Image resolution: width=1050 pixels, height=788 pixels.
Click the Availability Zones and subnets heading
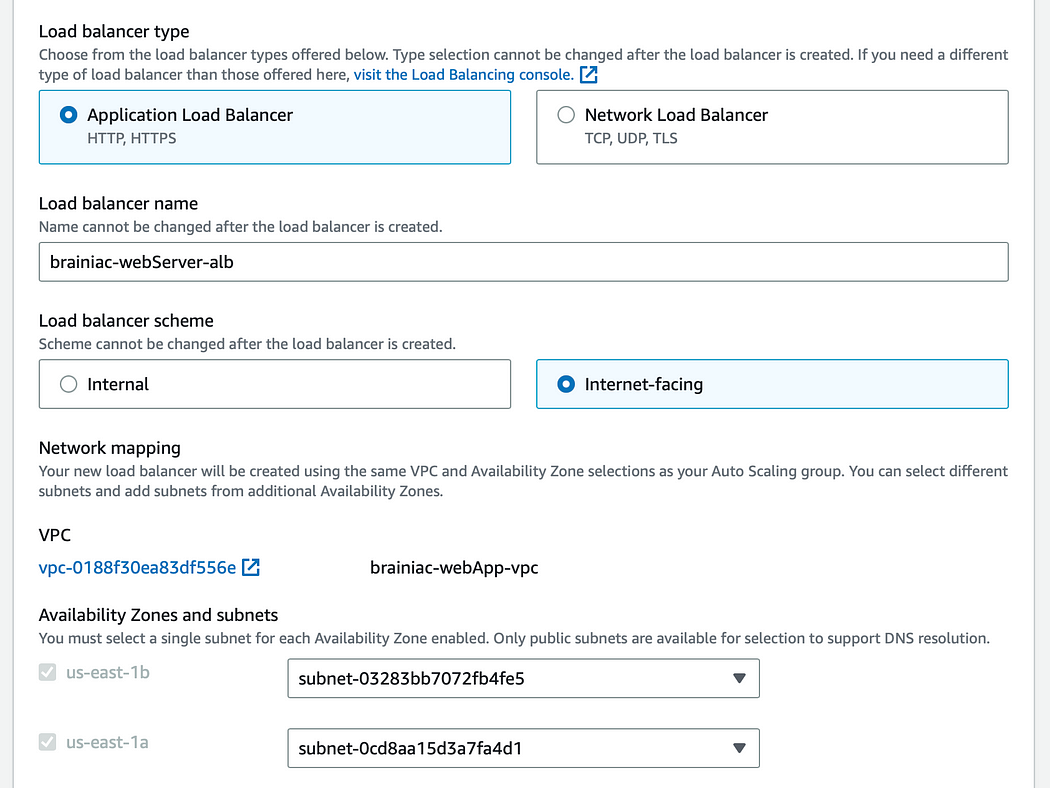[159, 615]
